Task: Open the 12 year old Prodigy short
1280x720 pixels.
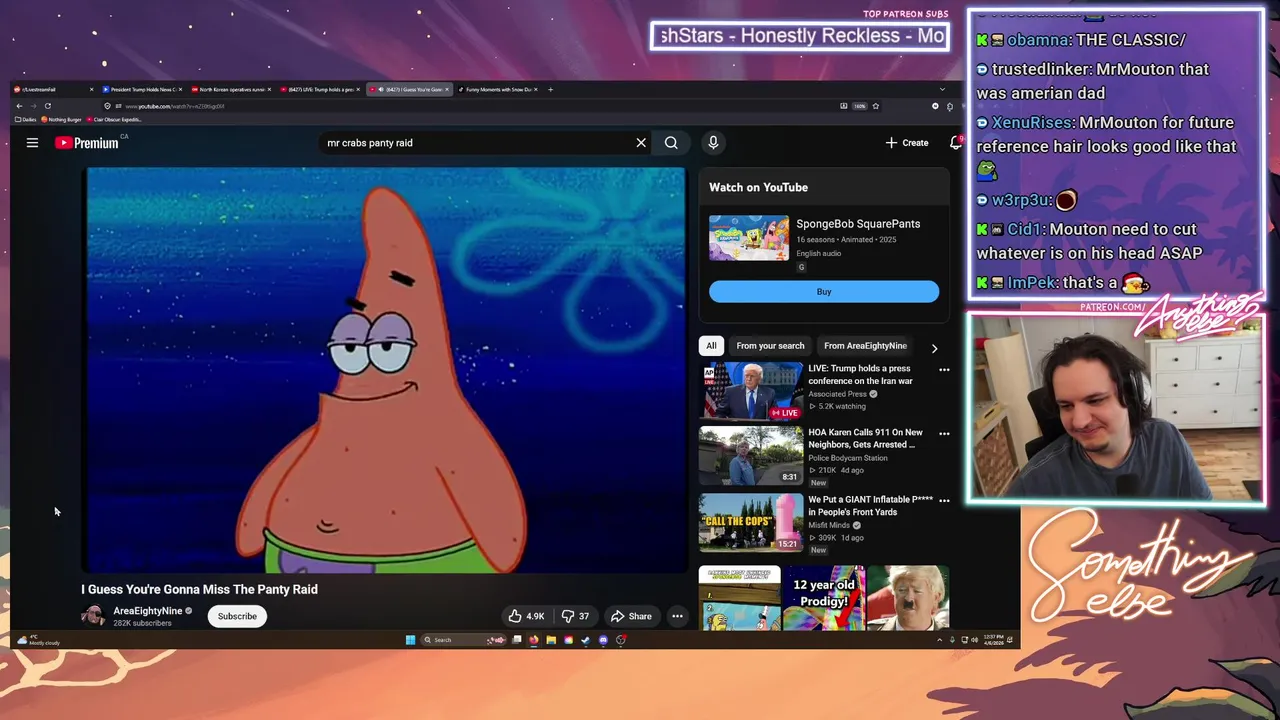Action: [824, 598]
